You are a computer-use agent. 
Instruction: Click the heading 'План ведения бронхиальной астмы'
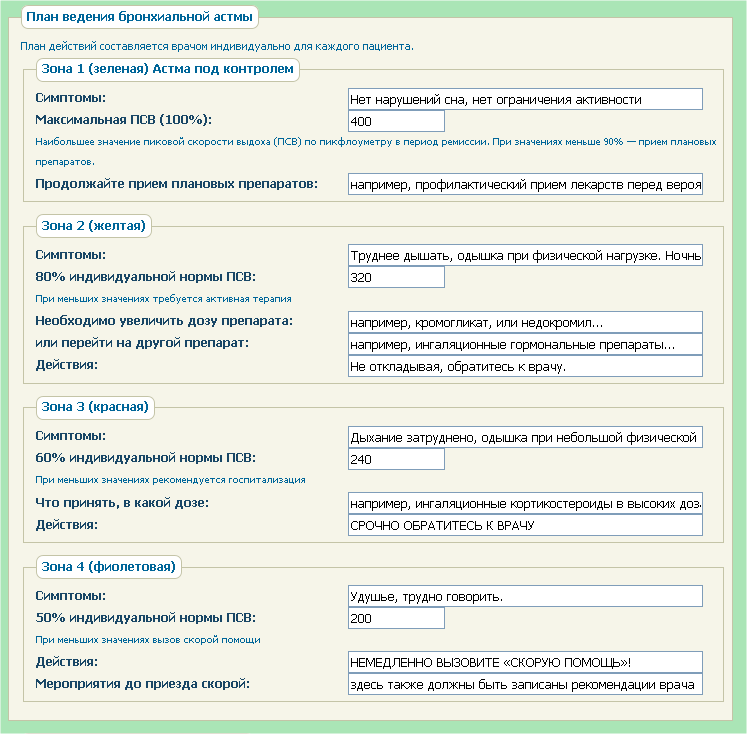tap(139, 17)
